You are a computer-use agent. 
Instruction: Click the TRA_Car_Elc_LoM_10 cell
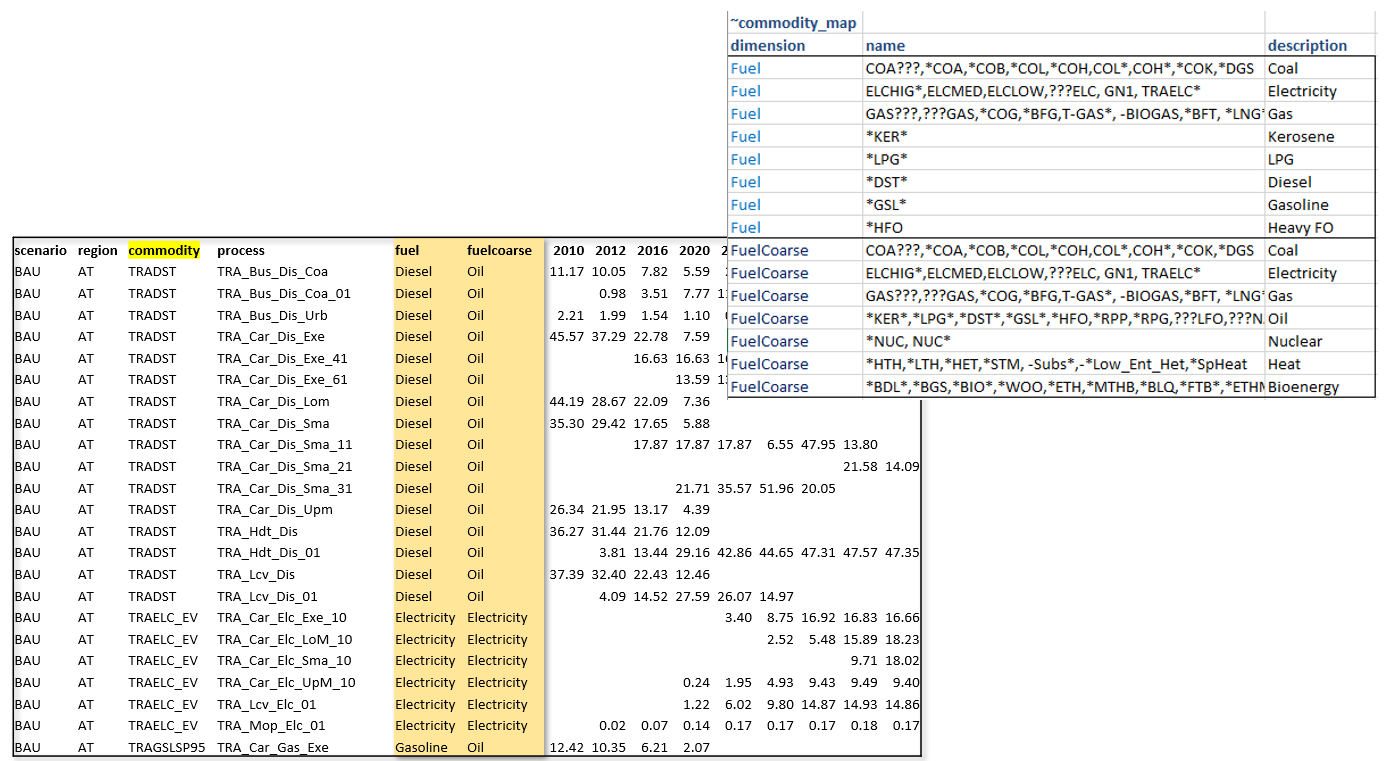284,639
